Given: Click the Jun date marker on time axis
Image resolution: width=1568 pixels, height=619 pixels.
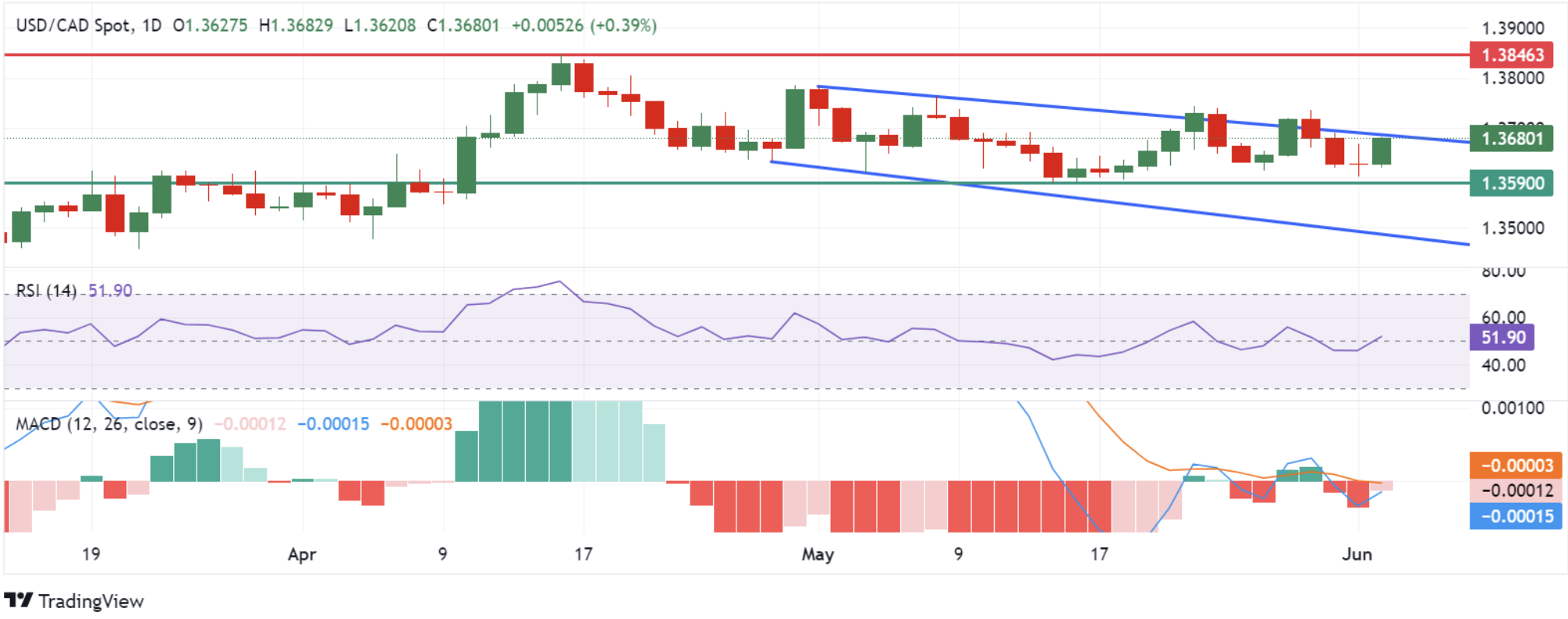Looking at the screenshot, I should coord(1357,554).
